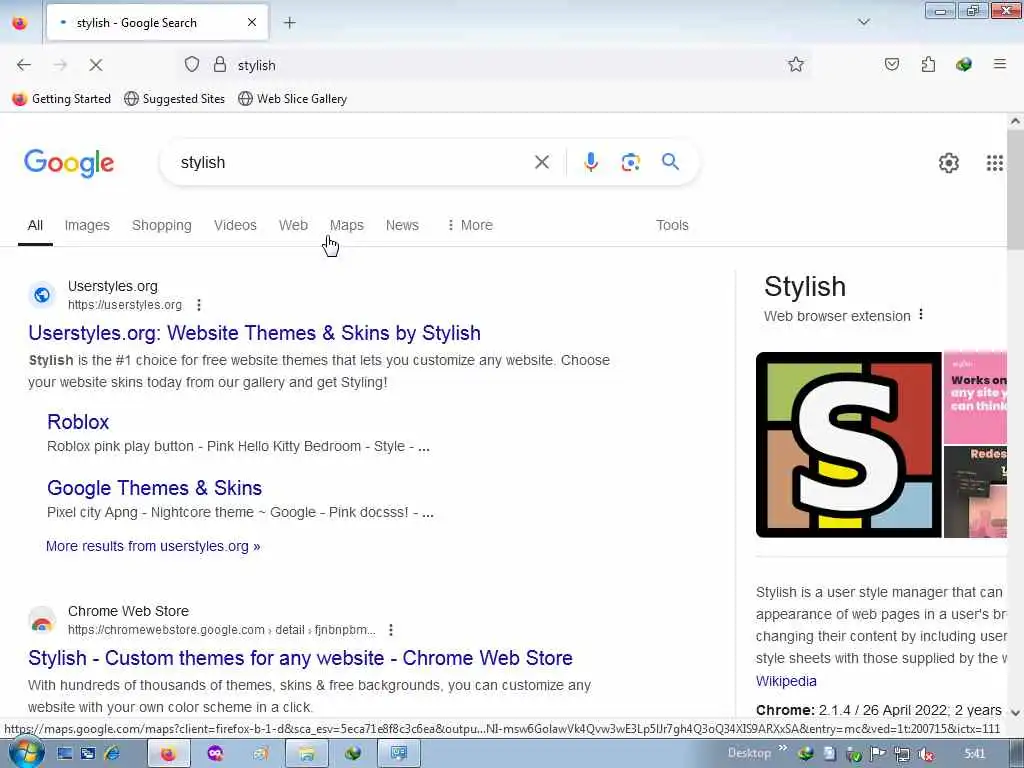Show site security info via padlock icon

[x=220, y=65]
